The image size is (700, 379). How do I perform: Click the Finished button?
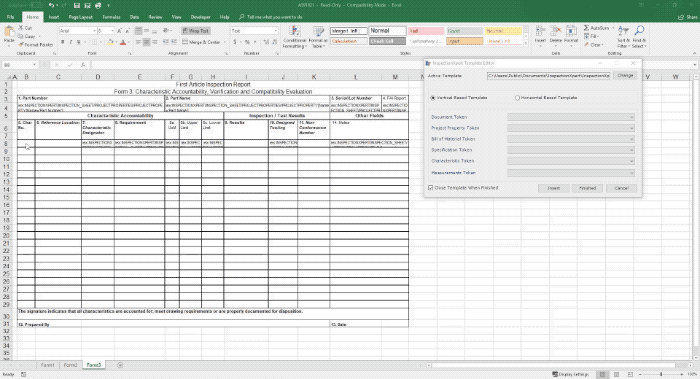pyautogui.click(x=588, y=188)
